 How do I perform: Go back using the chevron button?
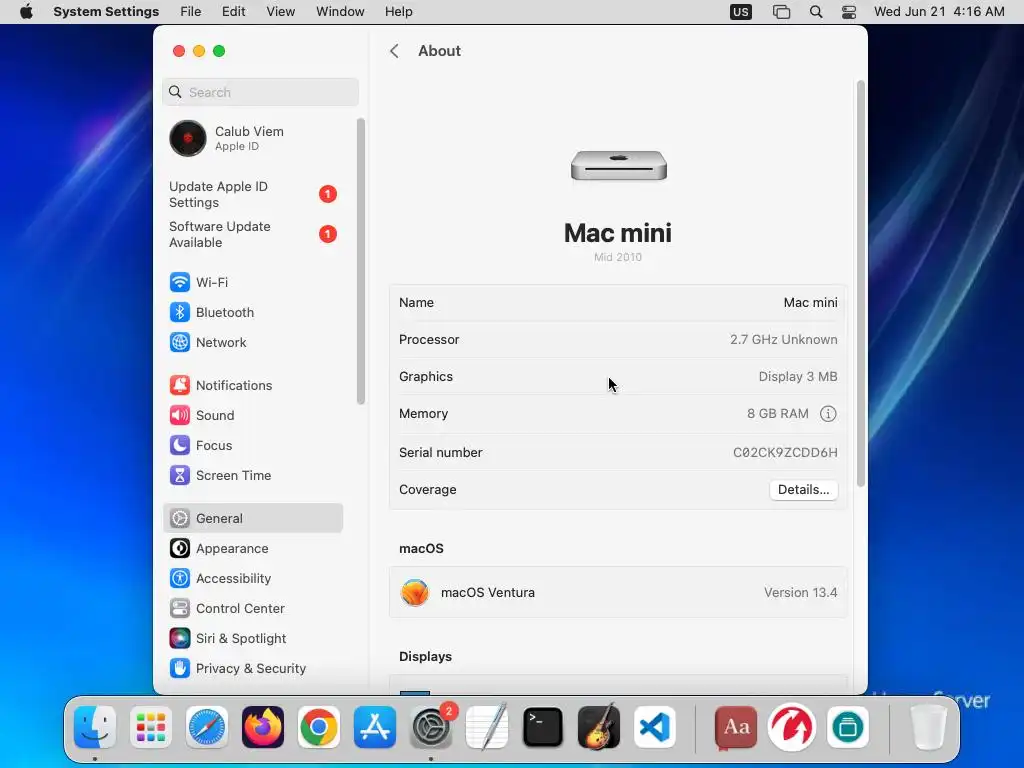[x=394, y=51]
